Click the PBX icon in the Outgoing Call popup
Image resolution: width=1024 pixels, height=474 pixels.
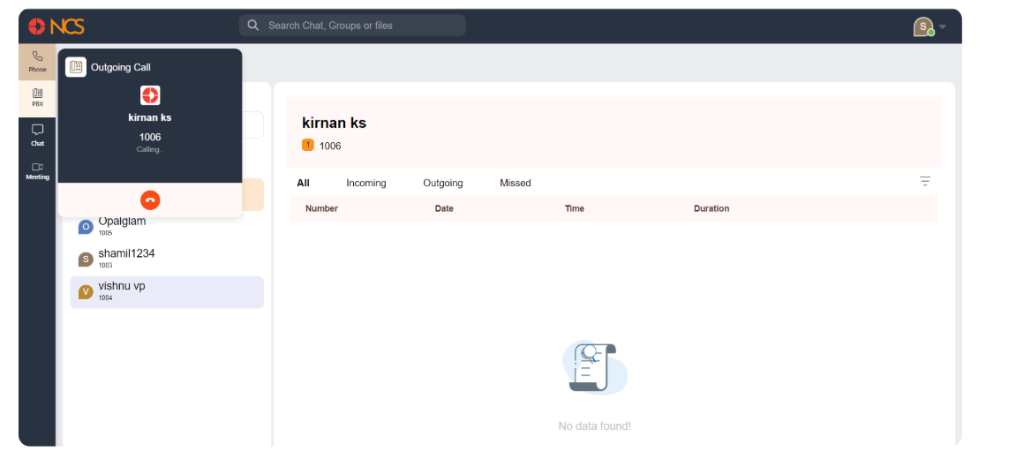pos(76,67)
